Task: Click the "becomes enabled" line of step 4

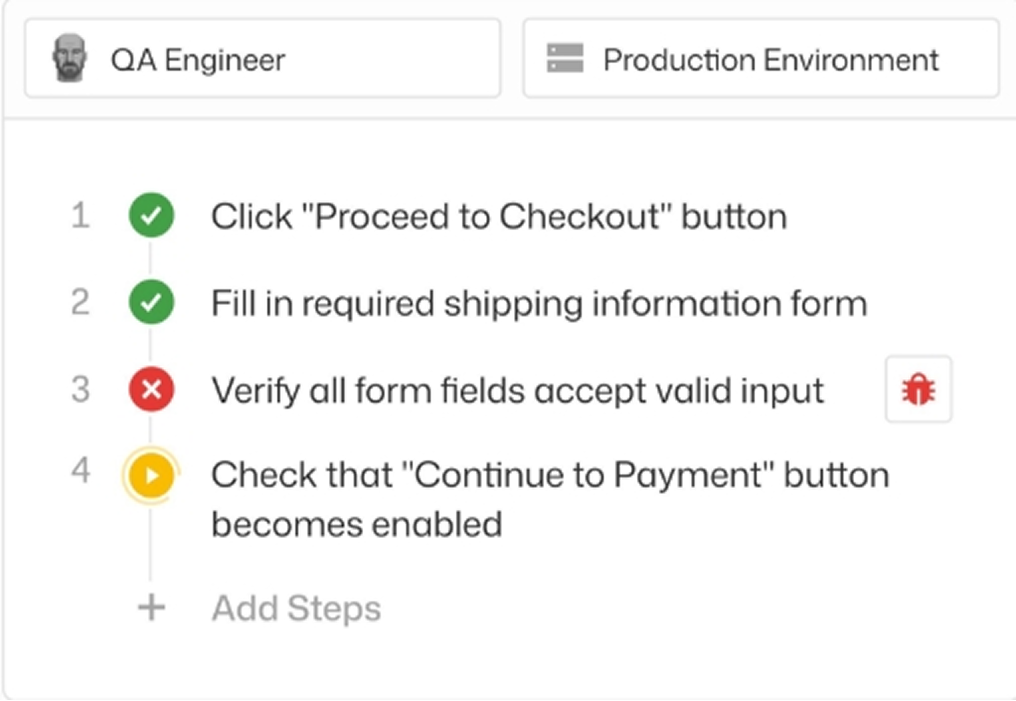Action: [356, 524]
